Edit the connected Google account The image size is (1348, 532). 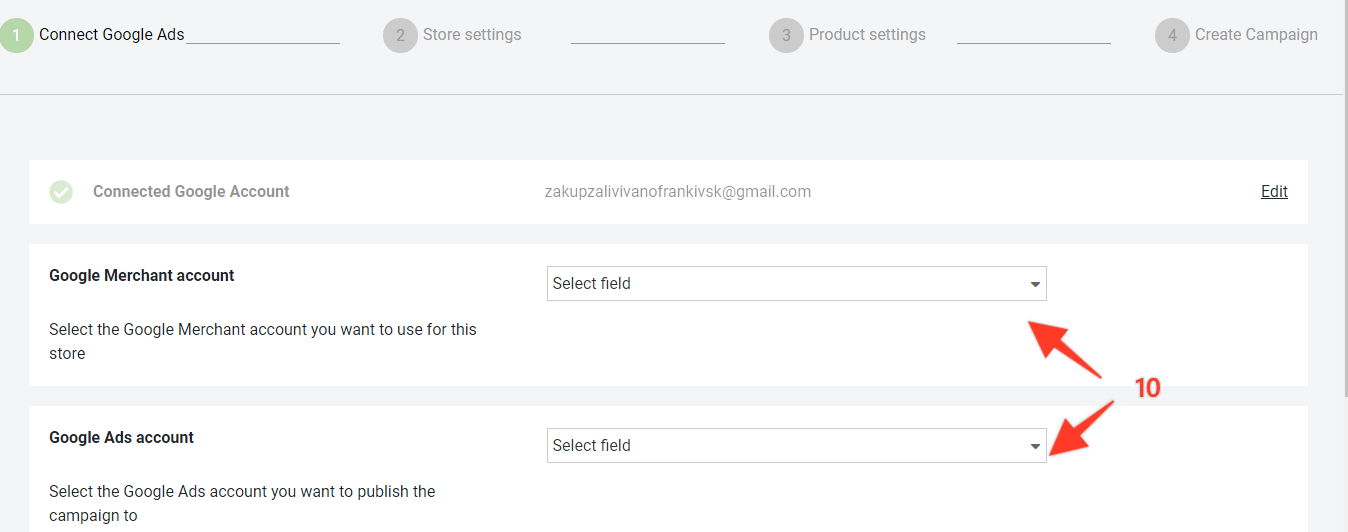pyautogui.click(x=1274, y=192)
